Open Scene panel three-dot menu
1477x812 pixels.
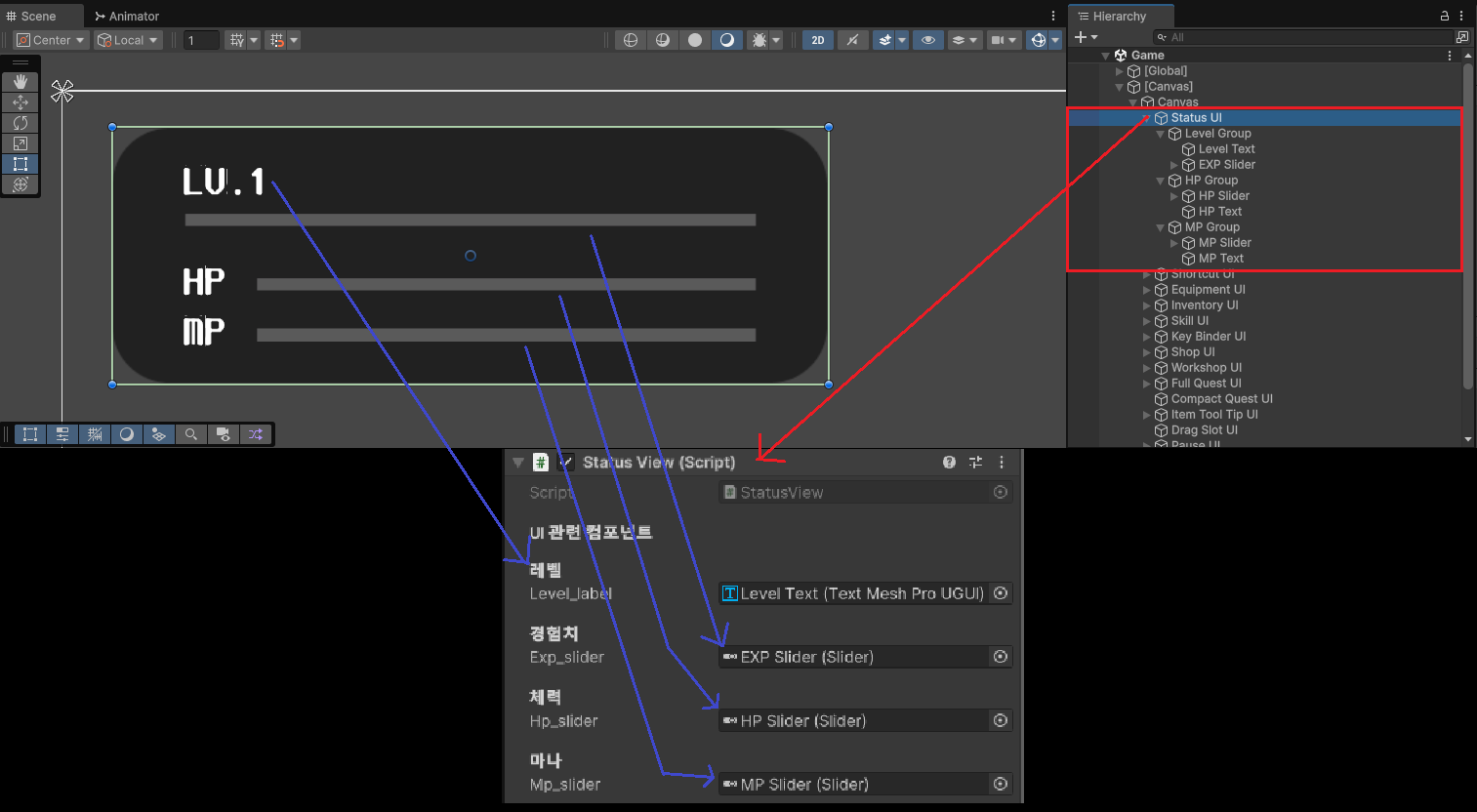tap(1053, 16)
